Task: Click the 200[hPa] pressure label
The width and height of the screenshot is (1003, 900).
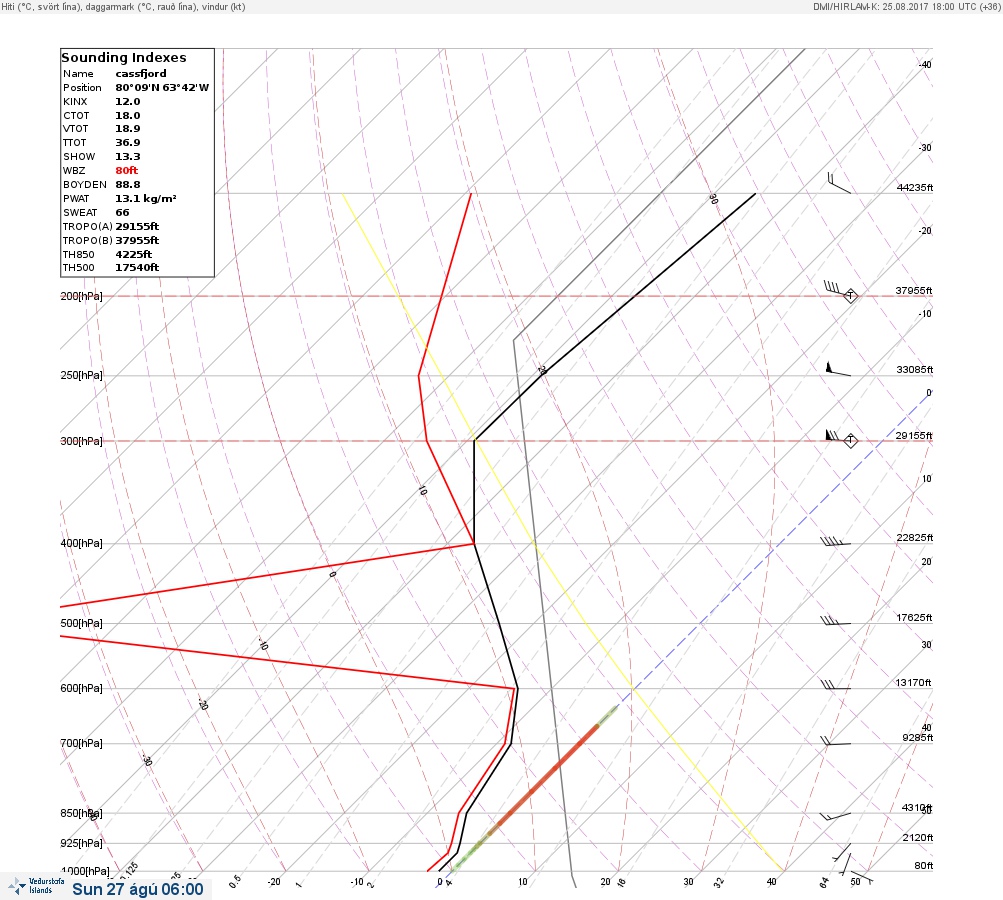Action: point(81,296)
